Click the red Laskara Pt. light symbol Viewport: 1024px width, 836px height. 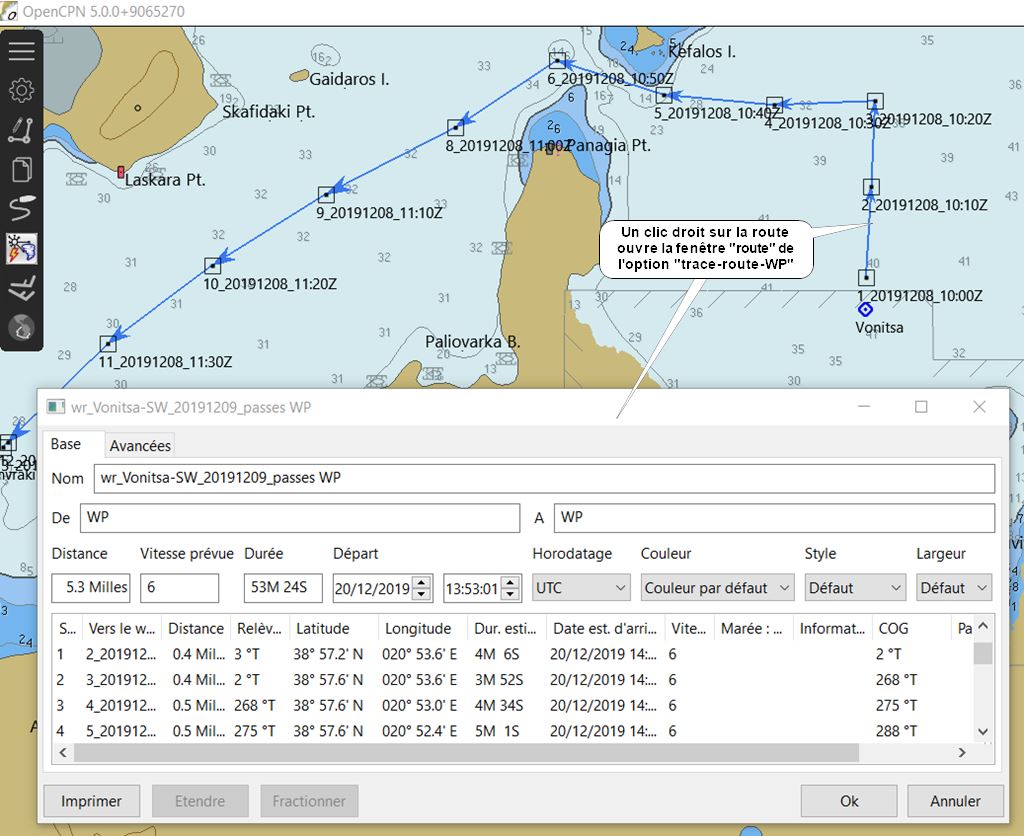point(121,172)
